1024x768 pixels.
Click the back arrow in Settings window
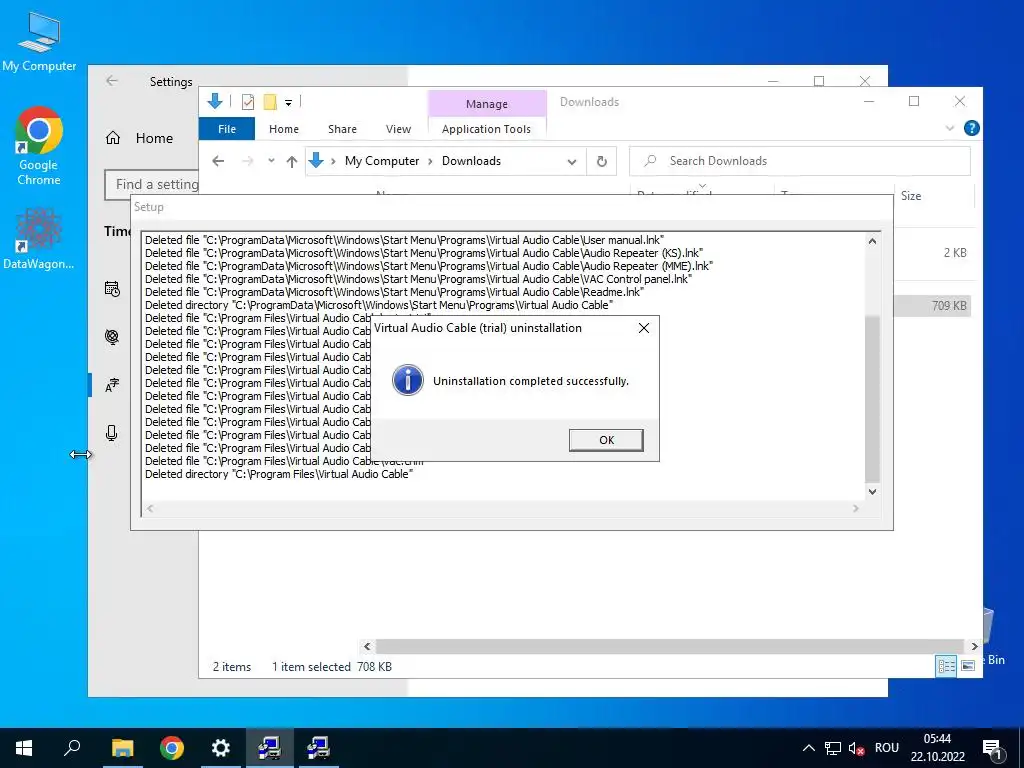click(112, 80)
